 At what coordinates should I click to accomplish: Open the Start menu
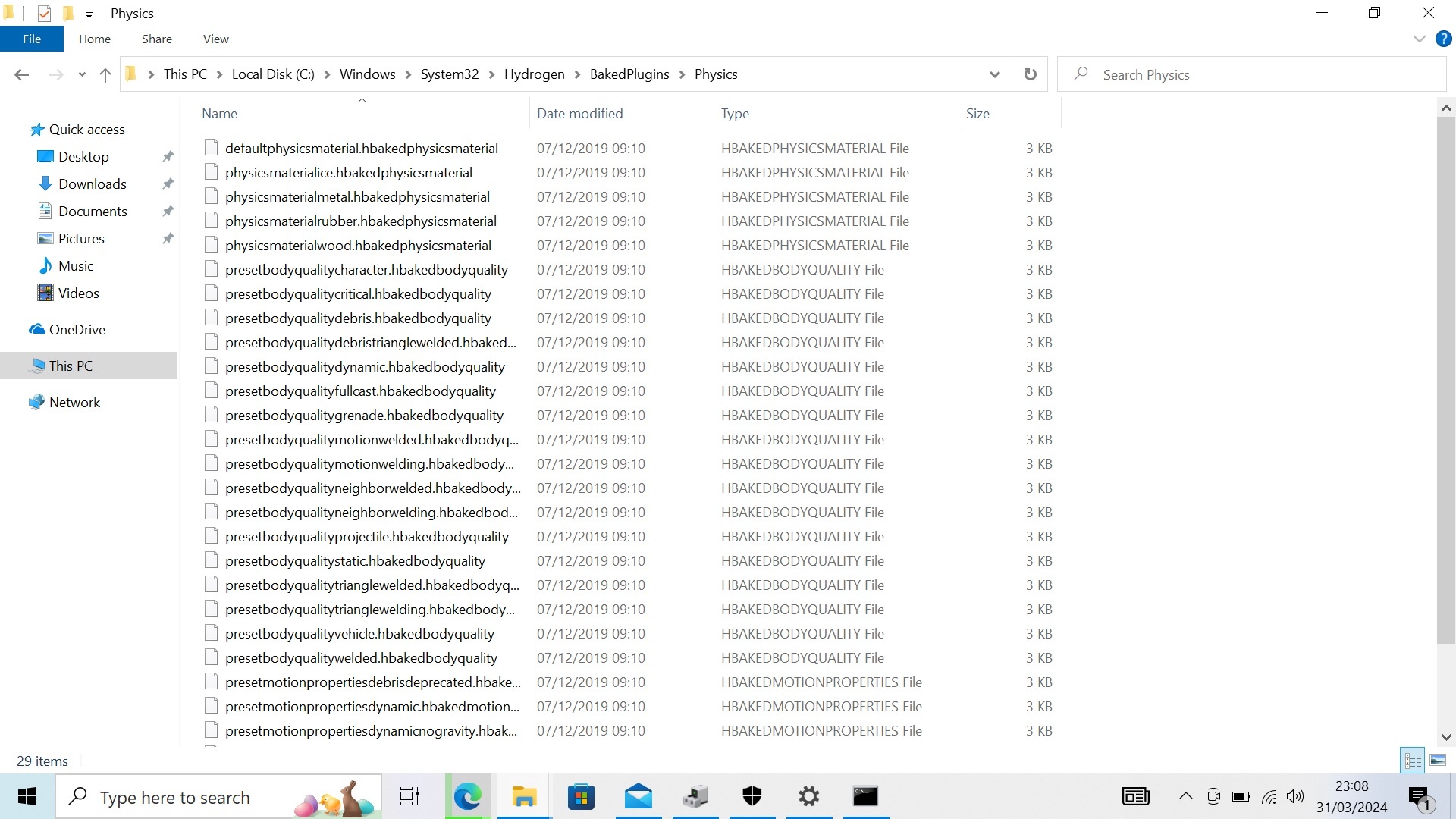coord(27,796)
